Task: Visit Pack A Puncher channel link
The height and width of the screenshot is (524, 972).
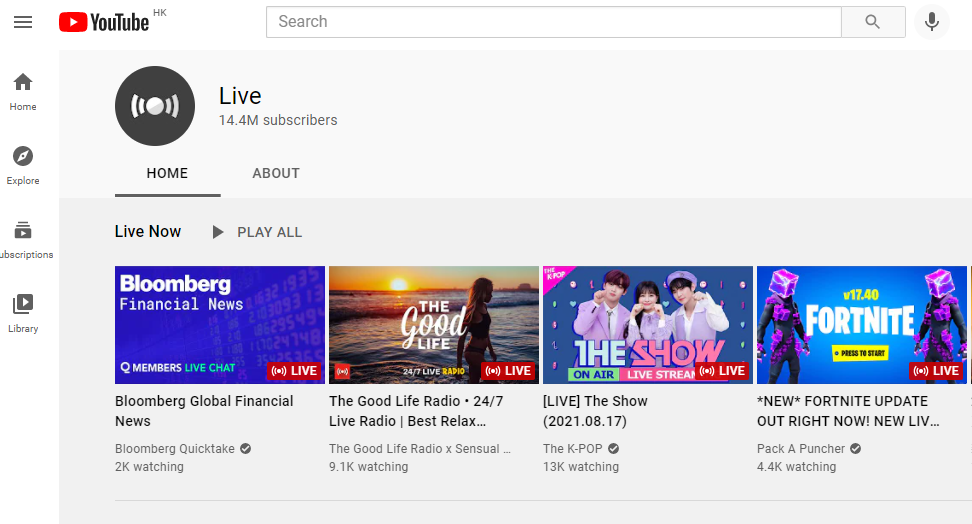Action: 801,448
